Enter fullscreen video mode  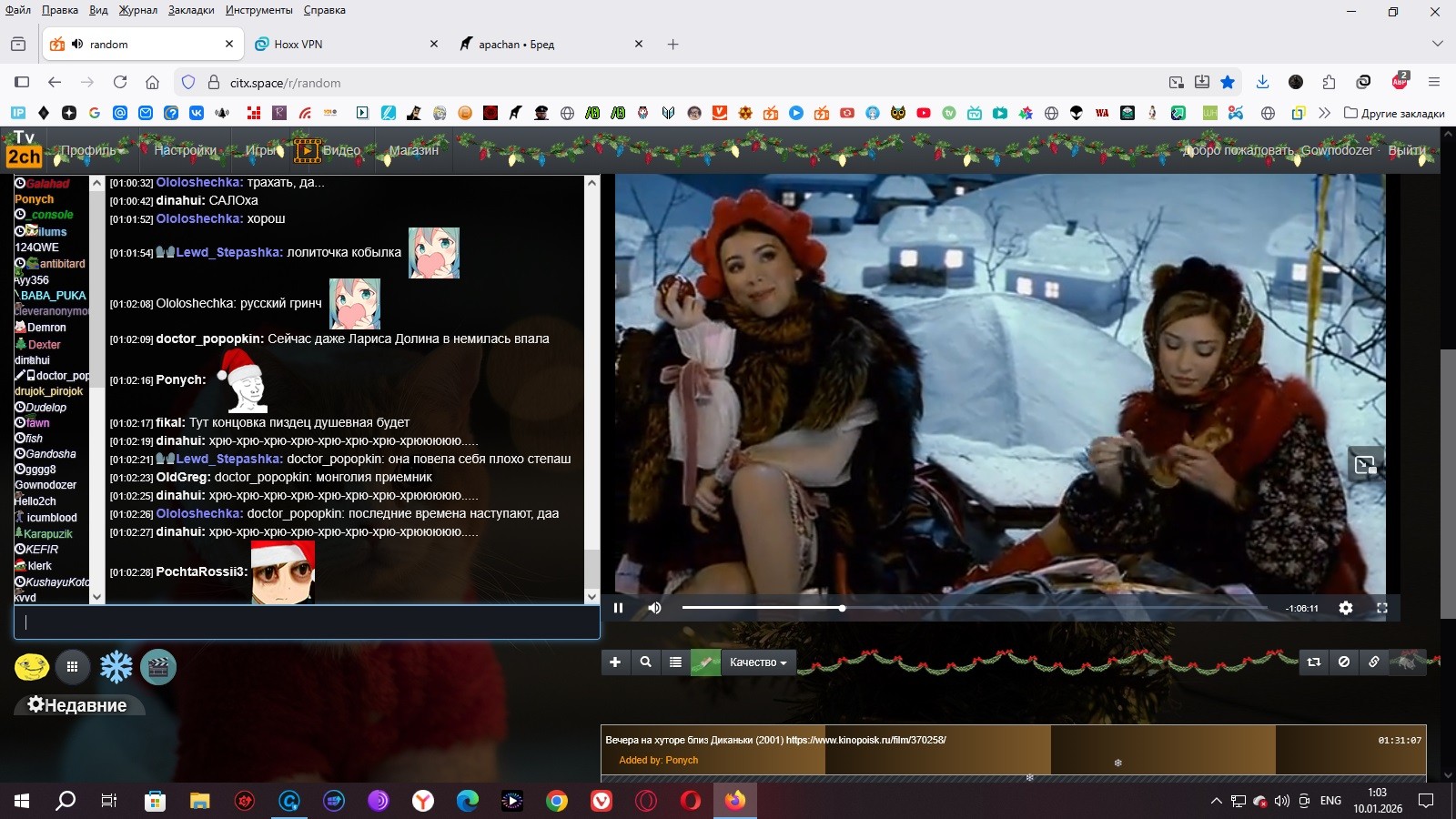[x=1381, y=608]
